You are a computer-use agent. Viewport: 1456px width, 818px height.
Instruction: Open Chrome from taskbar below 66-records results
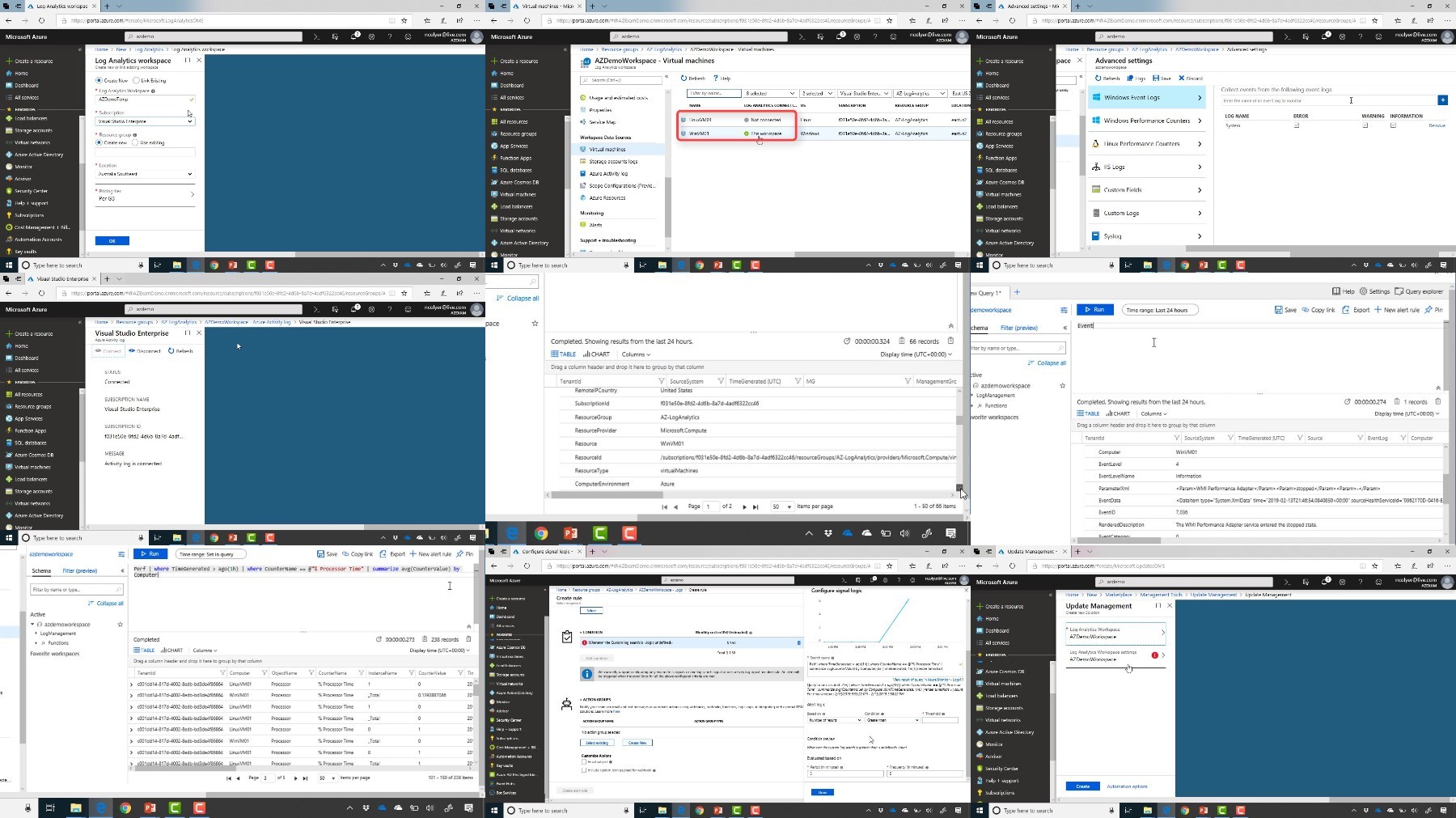541,533
